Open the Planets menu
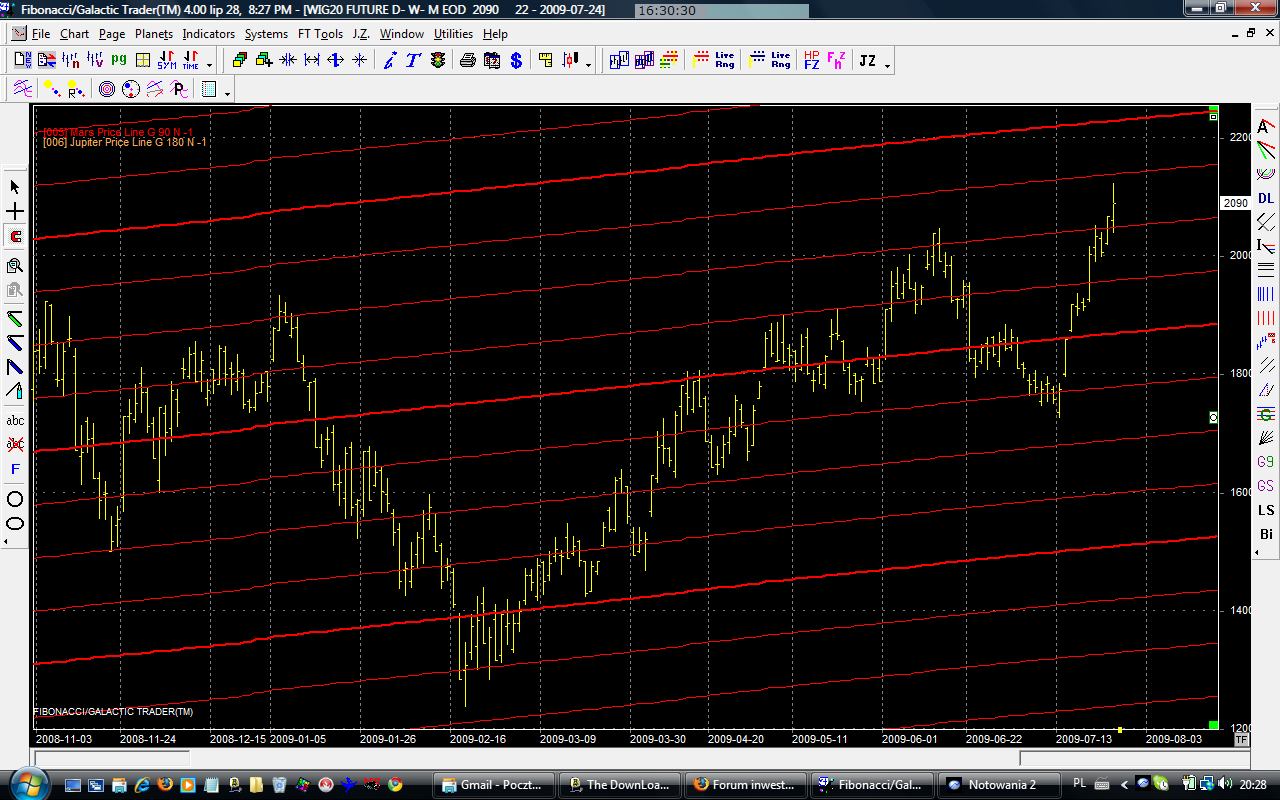 click(154, 34)
